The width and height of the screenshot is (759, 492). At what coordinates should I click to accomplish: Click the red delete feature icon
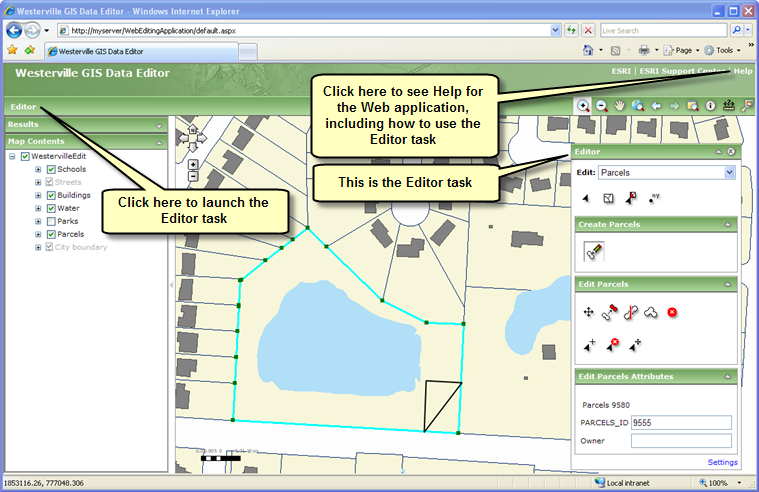click(672, 313)
